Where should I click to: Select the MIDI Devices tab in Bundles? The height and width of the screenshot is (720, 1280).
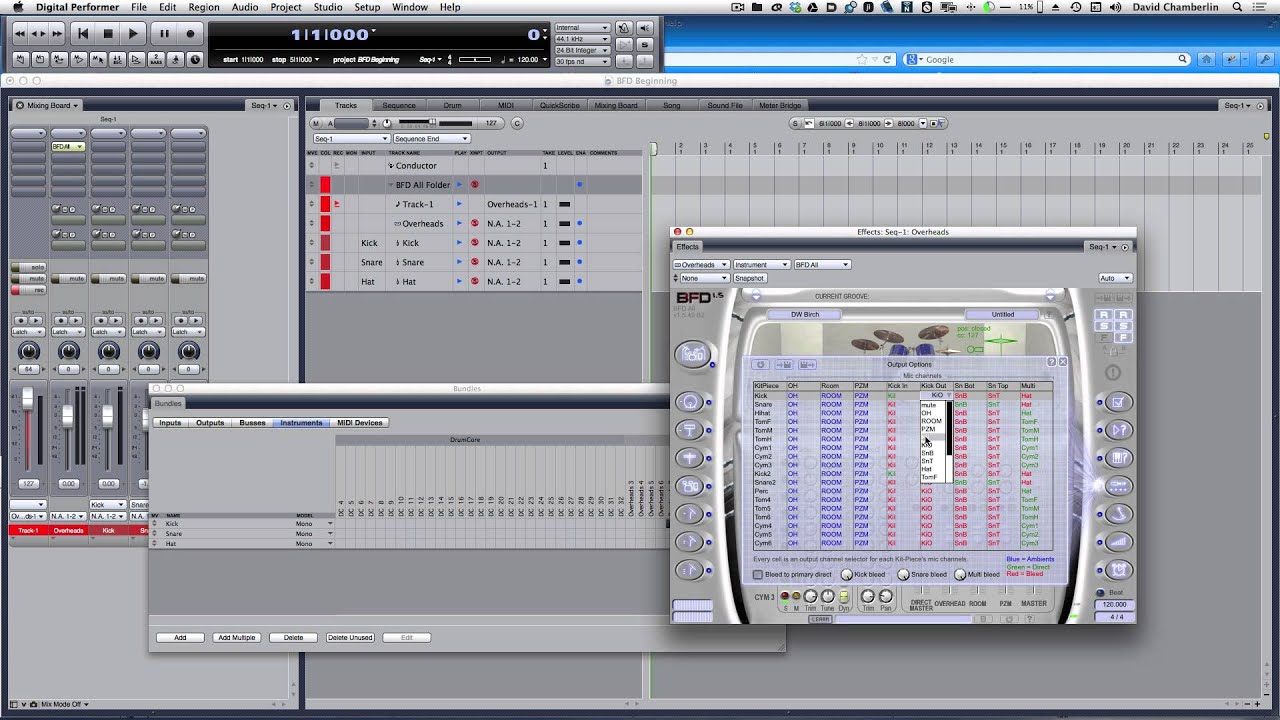(x=359, y=423)
